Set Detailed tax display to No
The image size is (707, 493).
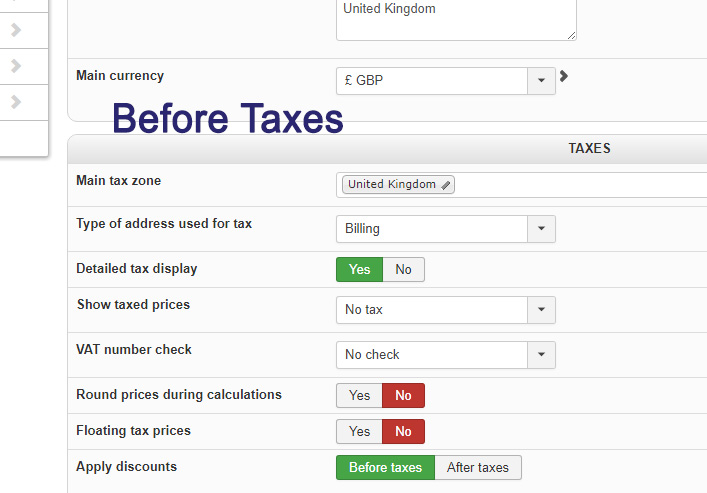(403, 269)
